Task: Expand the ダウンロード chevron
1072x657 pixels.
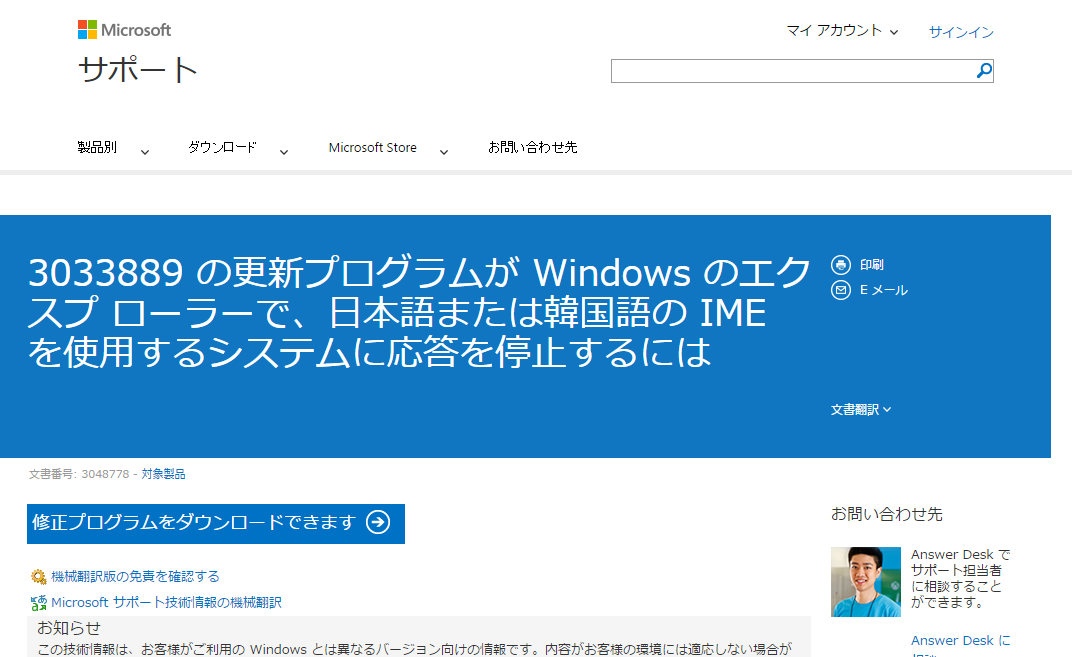Action: click(284, 152)
